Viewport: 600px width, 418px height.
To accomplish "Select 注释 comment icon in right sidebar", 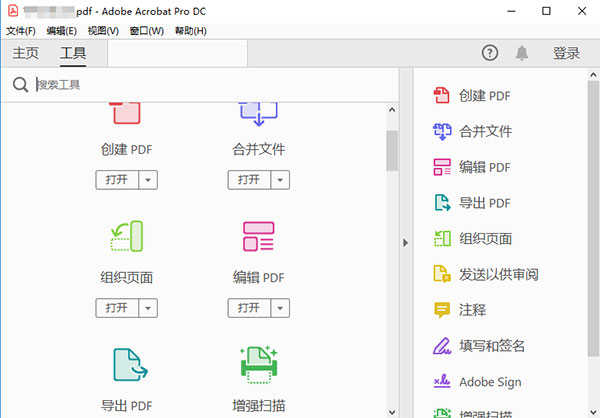I will 442,310.
